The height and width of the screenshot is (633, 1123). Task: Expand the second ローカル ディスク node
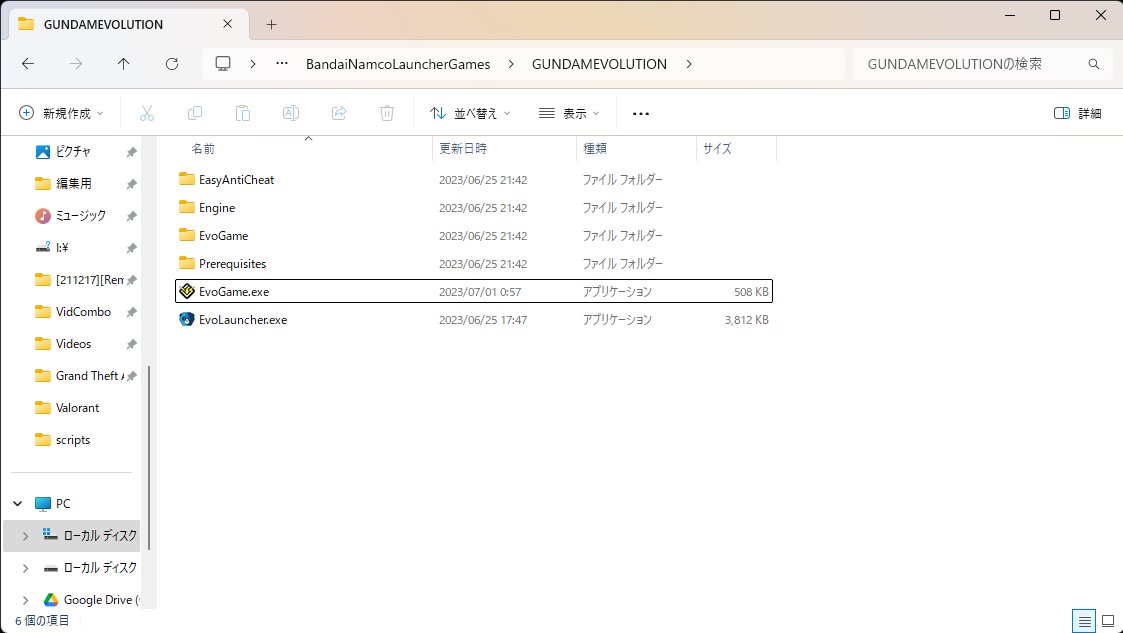(25, 568)
